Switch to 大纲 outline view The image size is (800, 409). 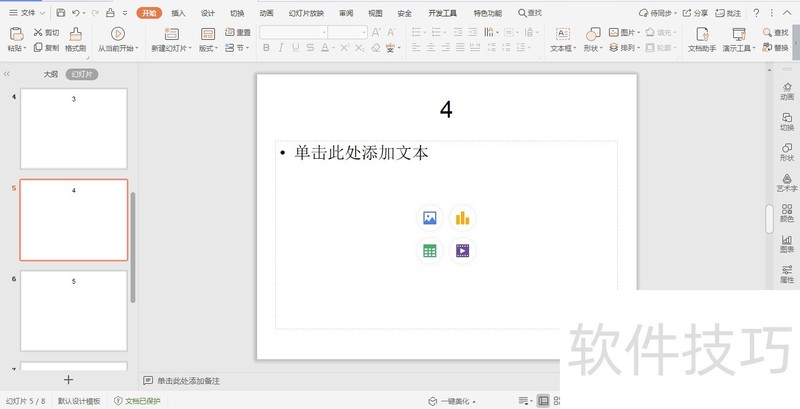click(51, 74)
